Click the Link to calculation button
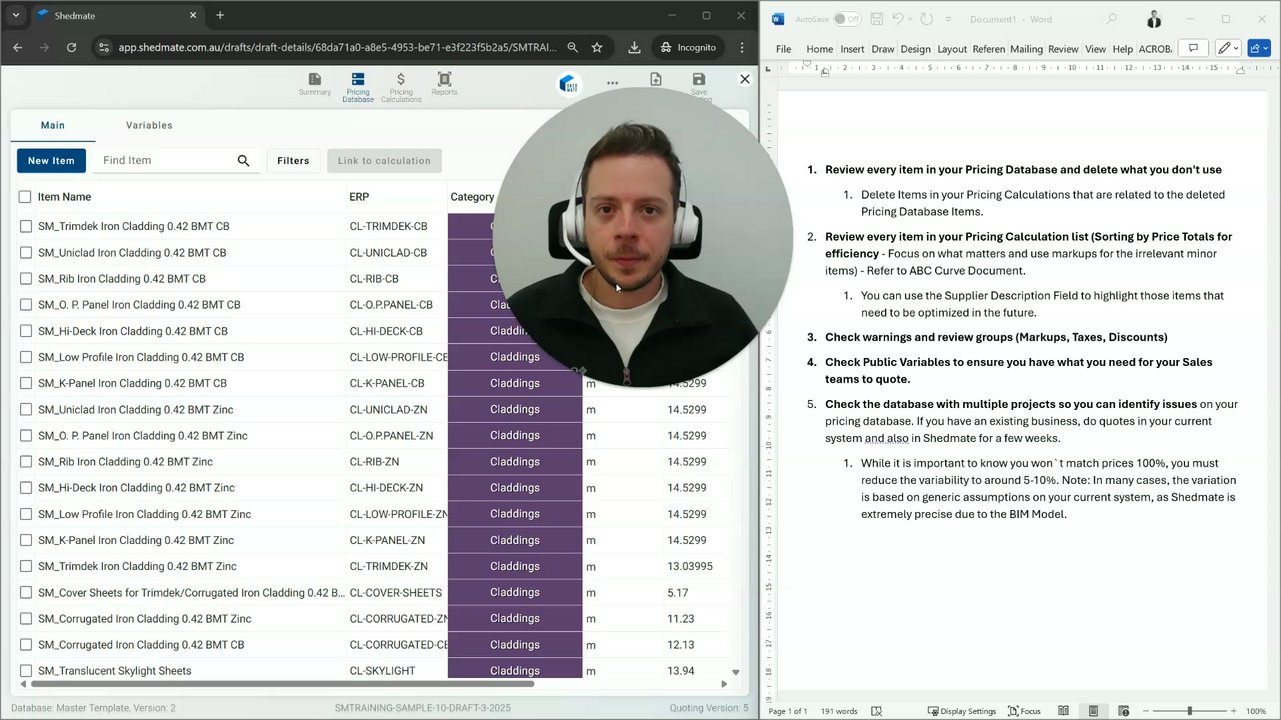Screen dimensions: 1281x720 click(384, 160)
